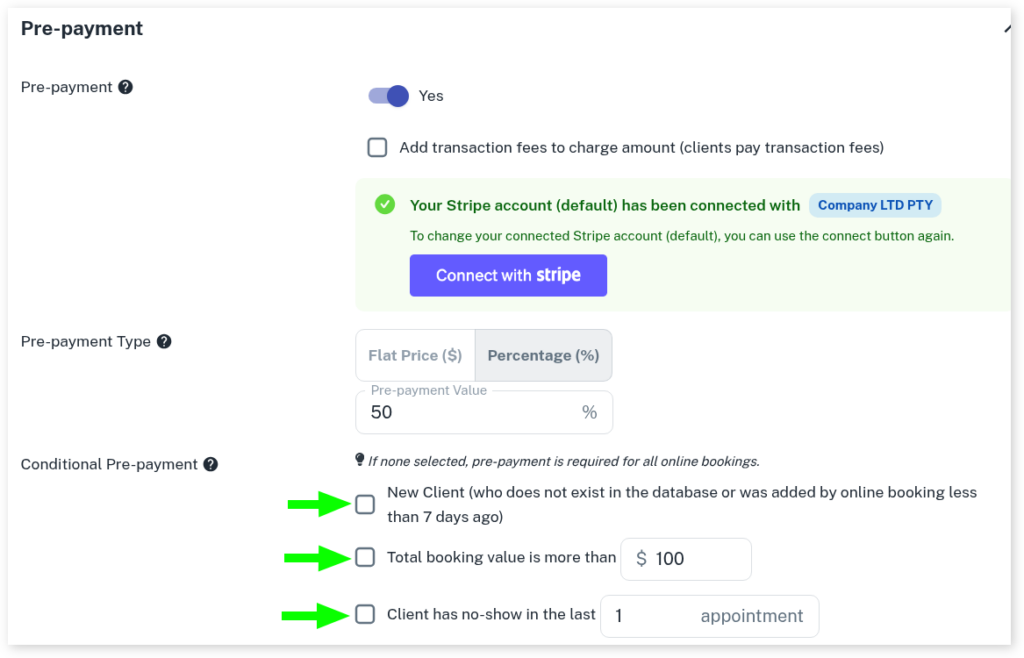The height and width of the screenshot is (658, 1024).
Task: Check Total booking value is more than
Action: point(366,557)
